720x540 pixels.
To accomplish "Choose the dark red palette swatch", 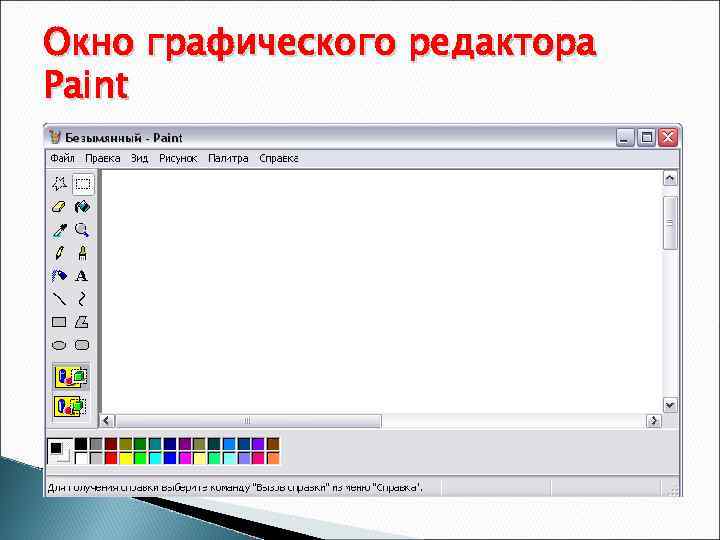I will click(111, 444).
